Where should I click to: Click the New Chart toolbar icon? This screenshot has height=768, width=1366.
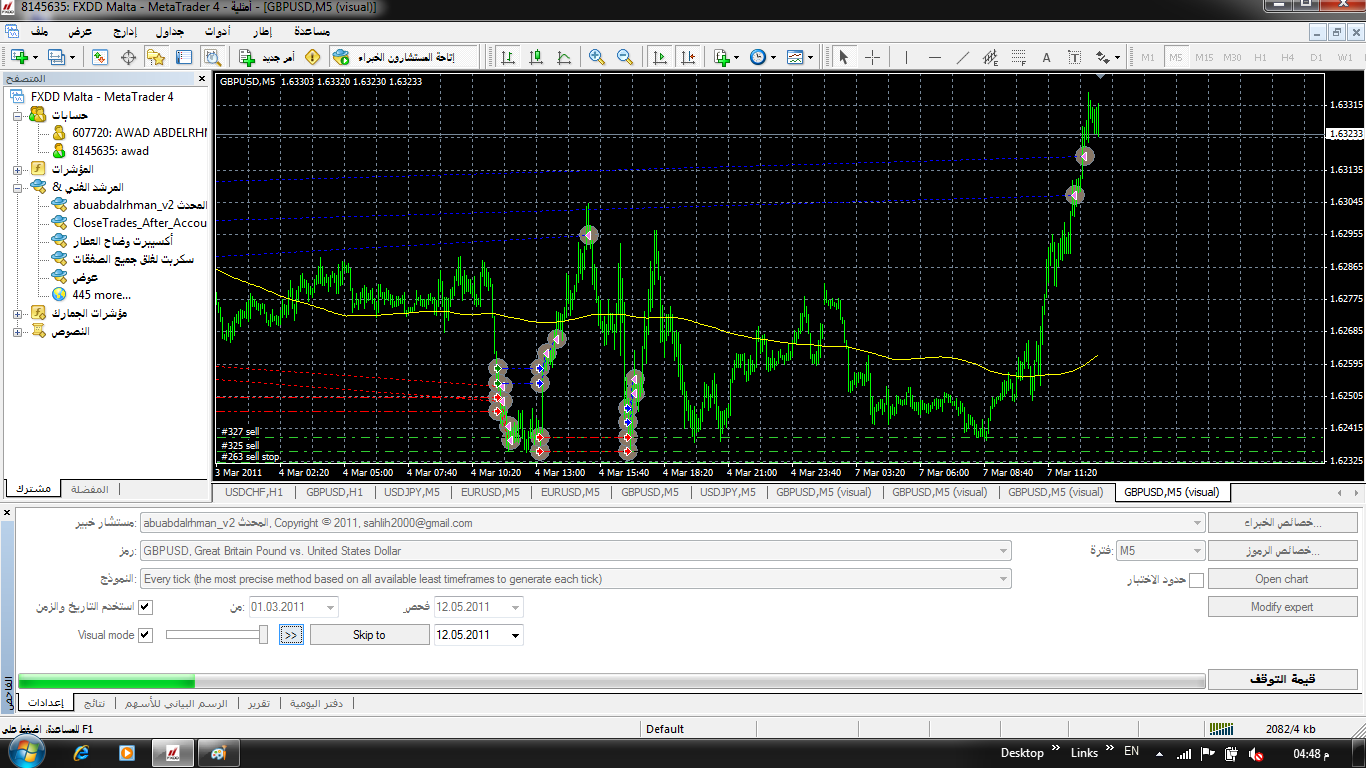pos(19,57)
